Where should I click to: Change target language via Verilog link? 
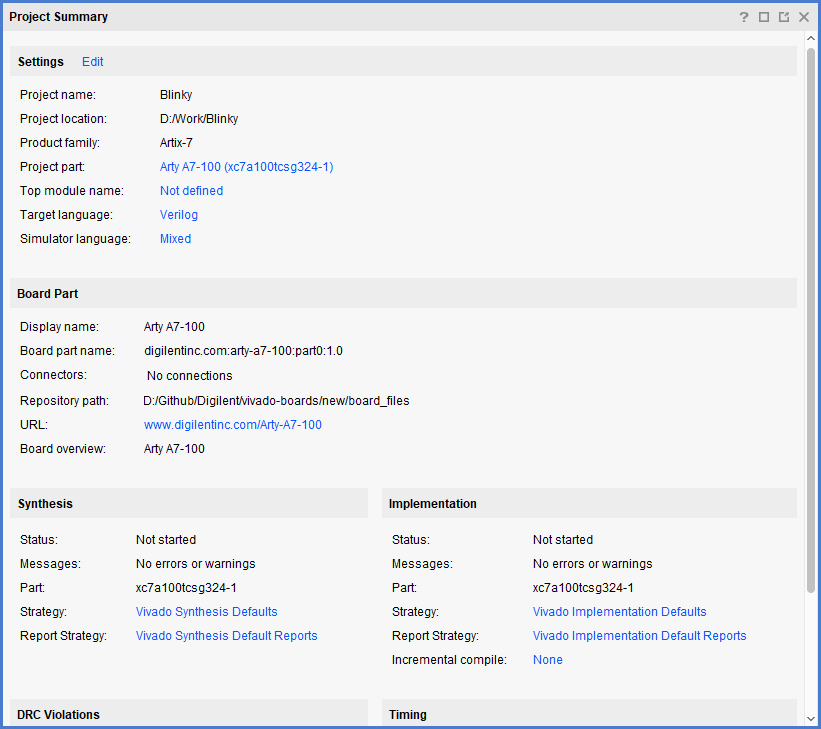coord(179,215)
